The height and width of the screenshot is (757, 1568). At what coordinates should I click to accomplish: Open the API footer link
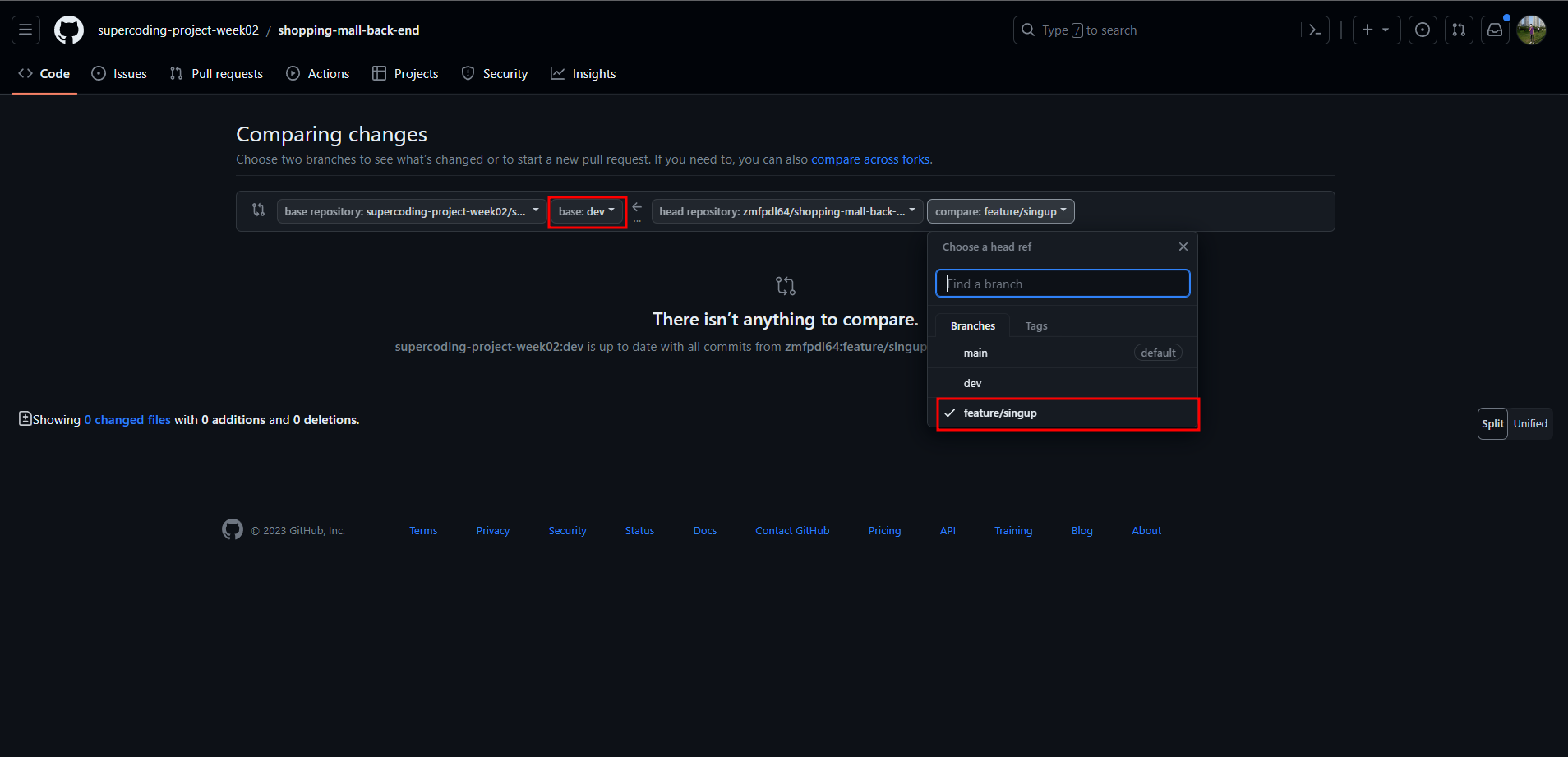tap(948, 531)
